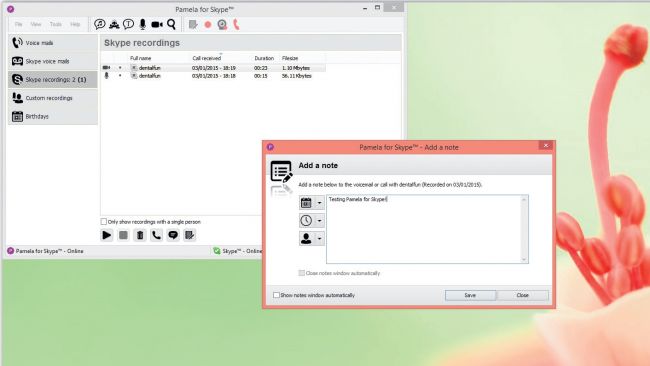Click the date cell 03/01/2015 - 18:19
Screen dimensions: 650x366
(x=213, y=68)
